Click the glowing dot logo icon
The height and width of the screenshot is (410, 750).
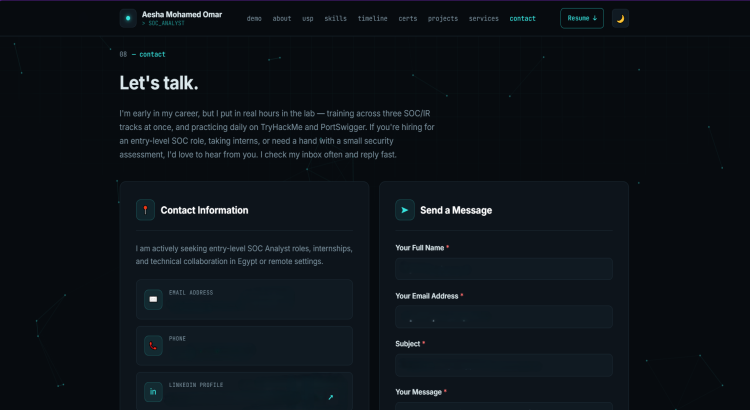pyautogui.click(x=128, y=18)
